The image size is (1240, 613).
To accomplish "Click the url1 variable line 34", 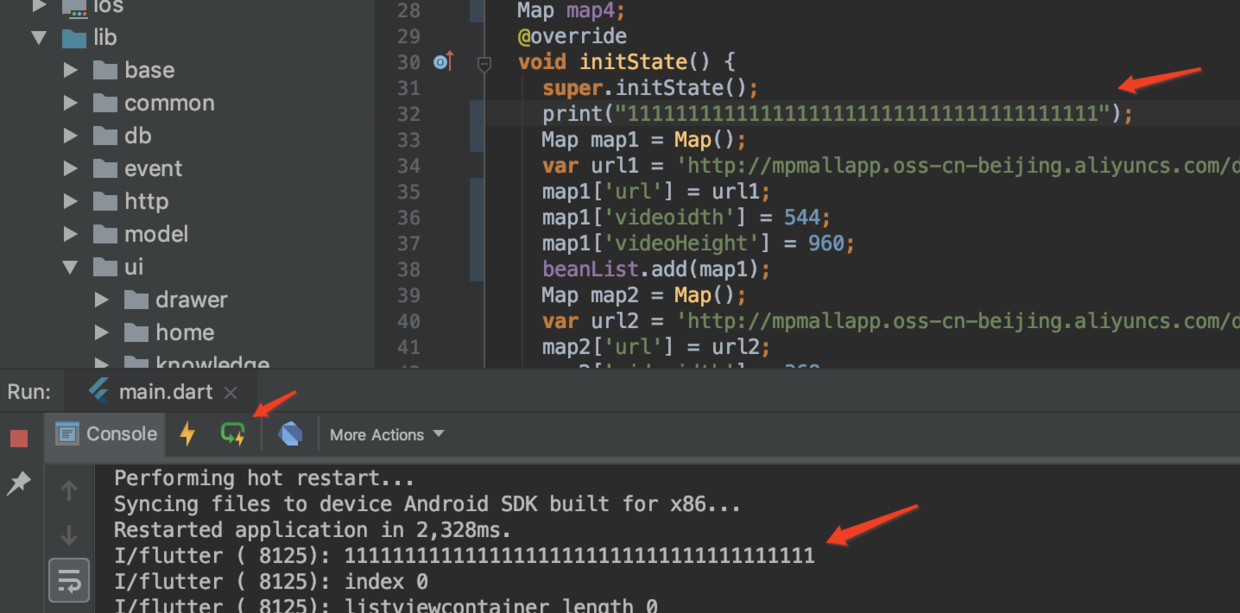I will point(891,166).
